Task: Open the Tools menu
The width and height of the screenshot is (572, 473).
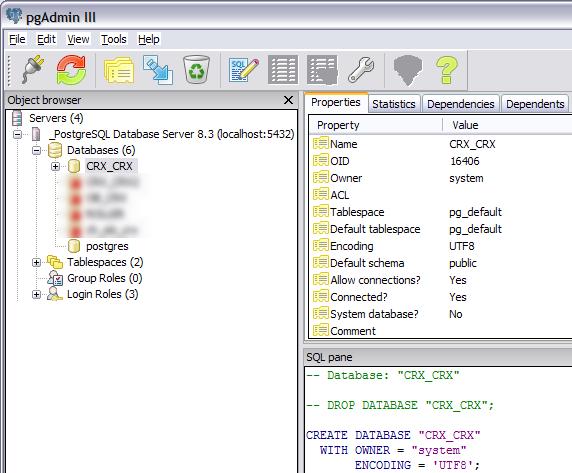Action: [x=113, y=39]
